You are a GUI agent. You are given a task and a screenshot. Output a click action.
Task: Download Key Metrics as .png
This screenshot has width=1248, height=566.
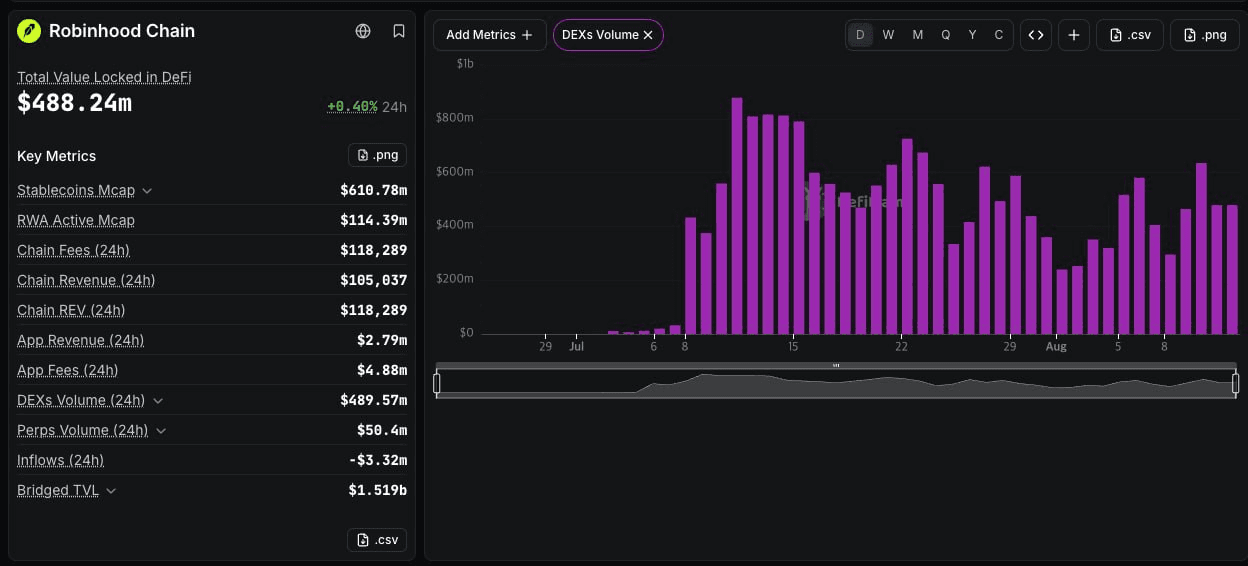tap(377, 155)
